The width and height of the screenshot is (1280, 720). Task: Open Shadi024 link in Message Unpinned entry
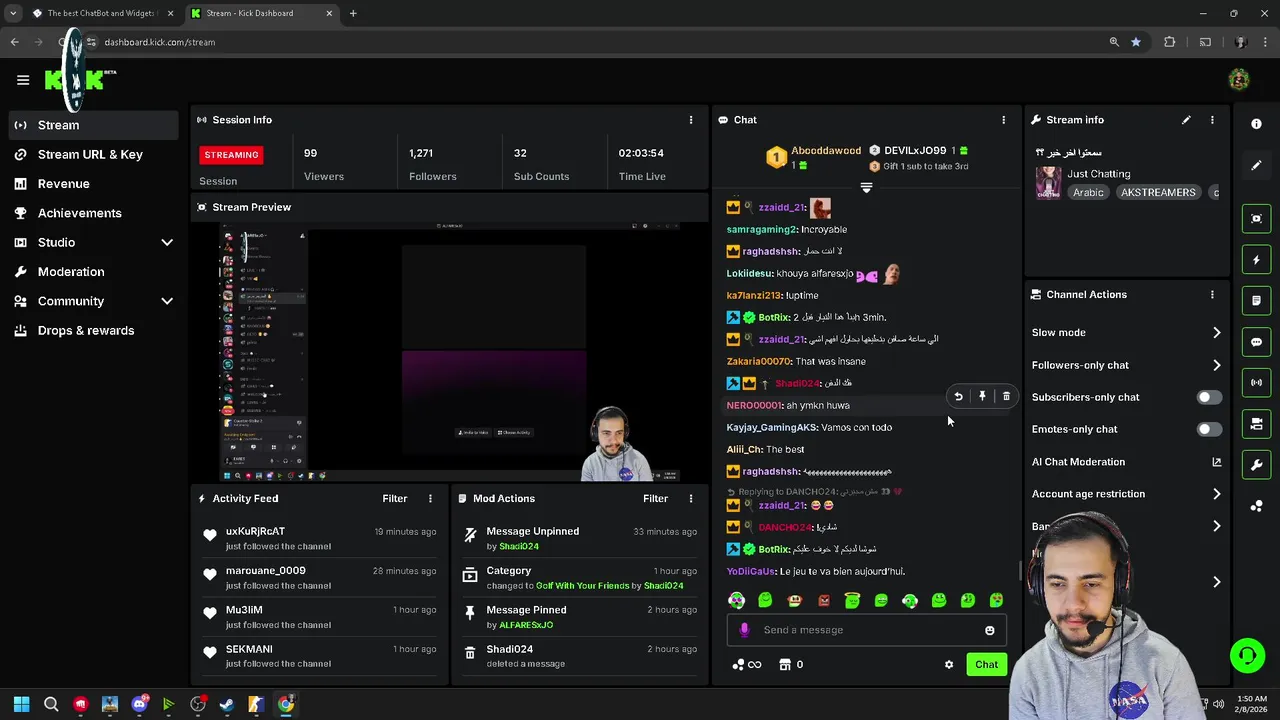coord(519,547)
